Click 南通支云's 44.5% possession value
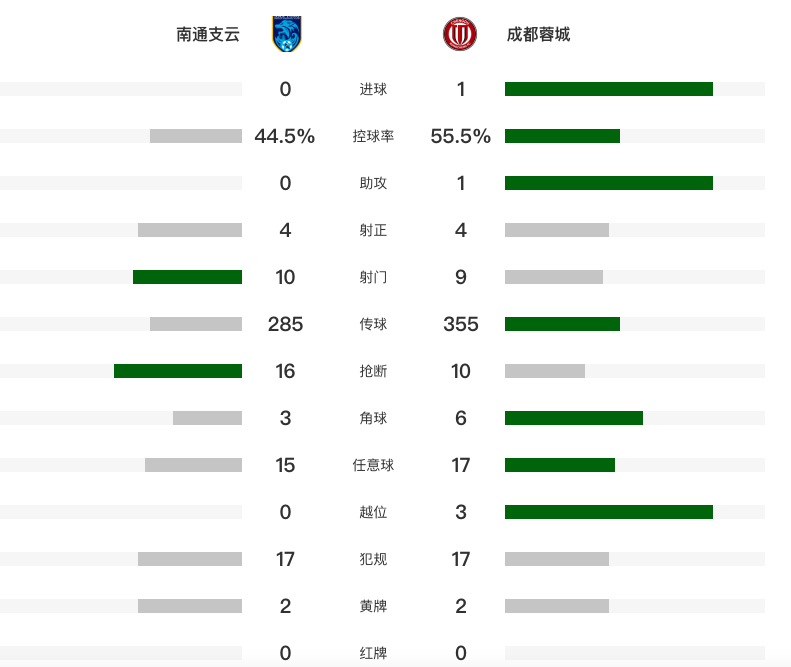Viewport: 791px width, 667px height. pyautogui.click(x=285, y=136)
